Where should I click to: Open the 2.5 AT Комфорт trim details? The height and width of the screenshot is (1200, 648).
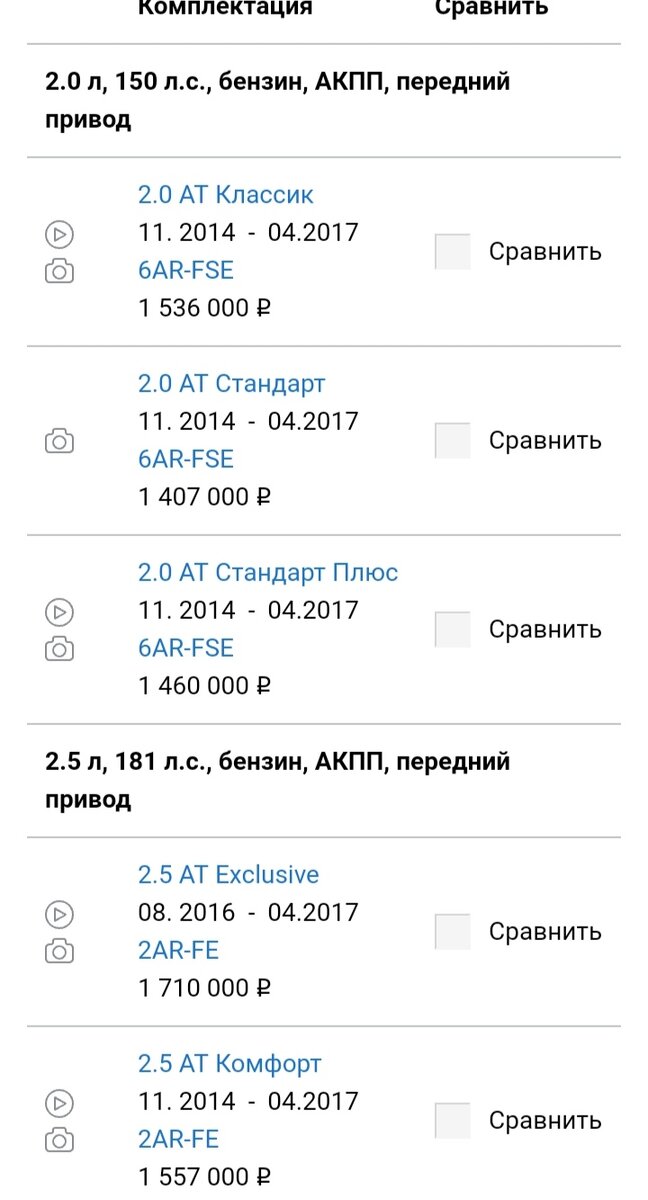click(x=229, y=1063)
